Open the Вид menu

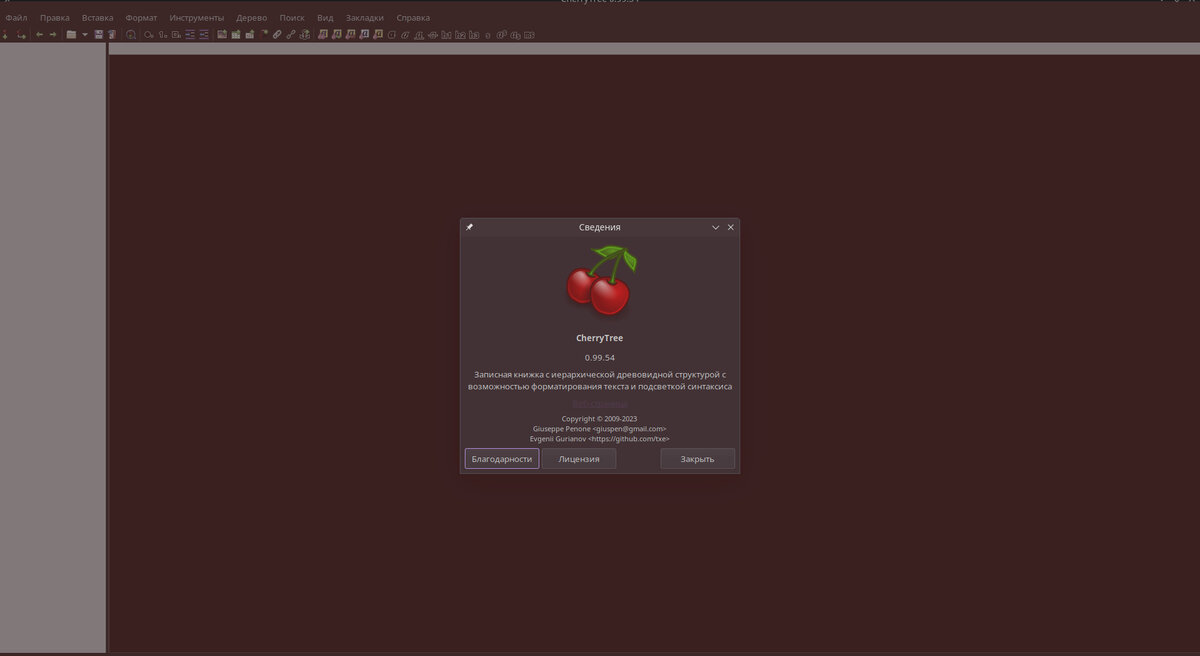325,18
